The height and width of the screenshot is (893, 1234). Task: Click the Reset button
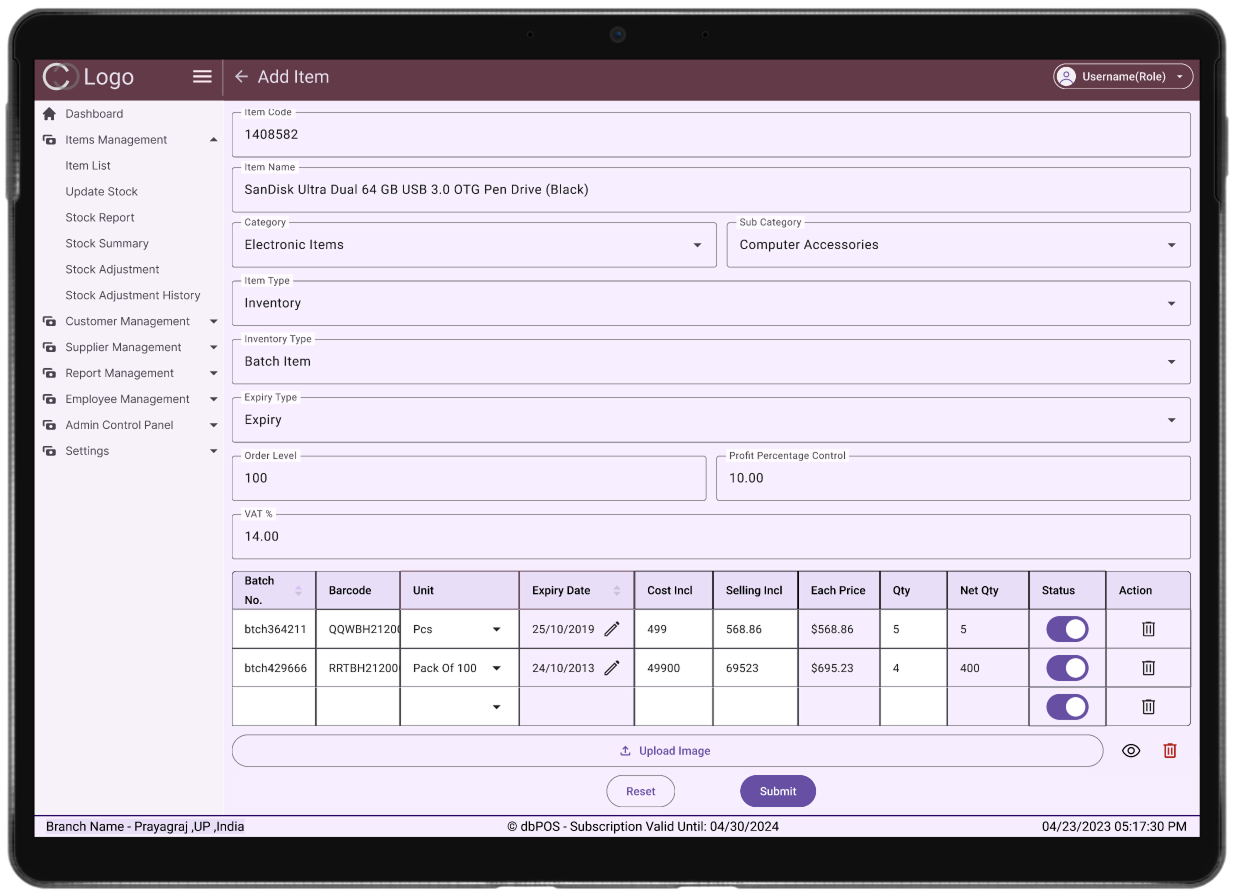pyautogui.click(x=640, y=791)
